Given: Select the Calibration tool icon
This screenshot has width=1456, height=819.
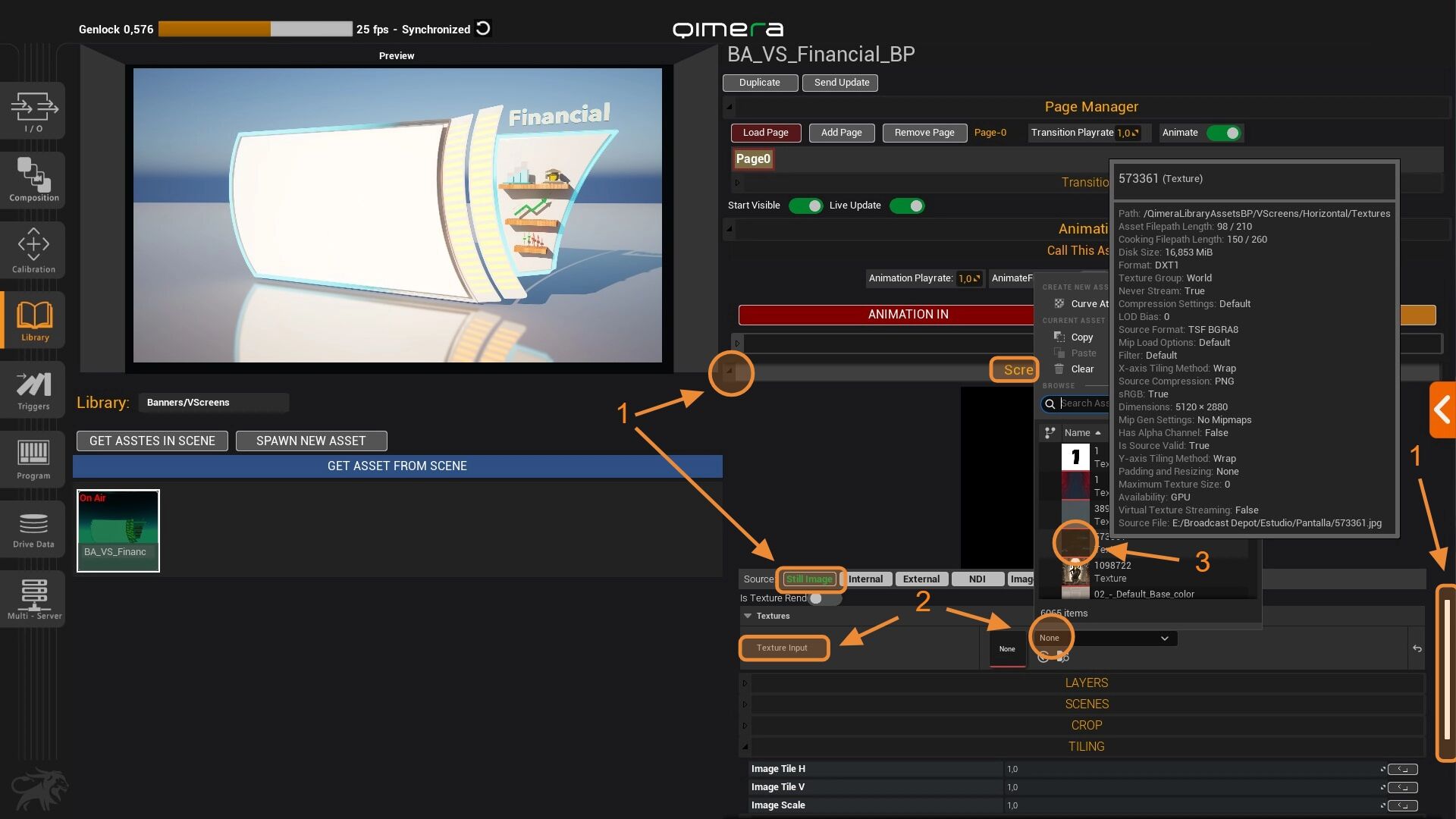Looking at the screenshot, I should coord(33,249).
